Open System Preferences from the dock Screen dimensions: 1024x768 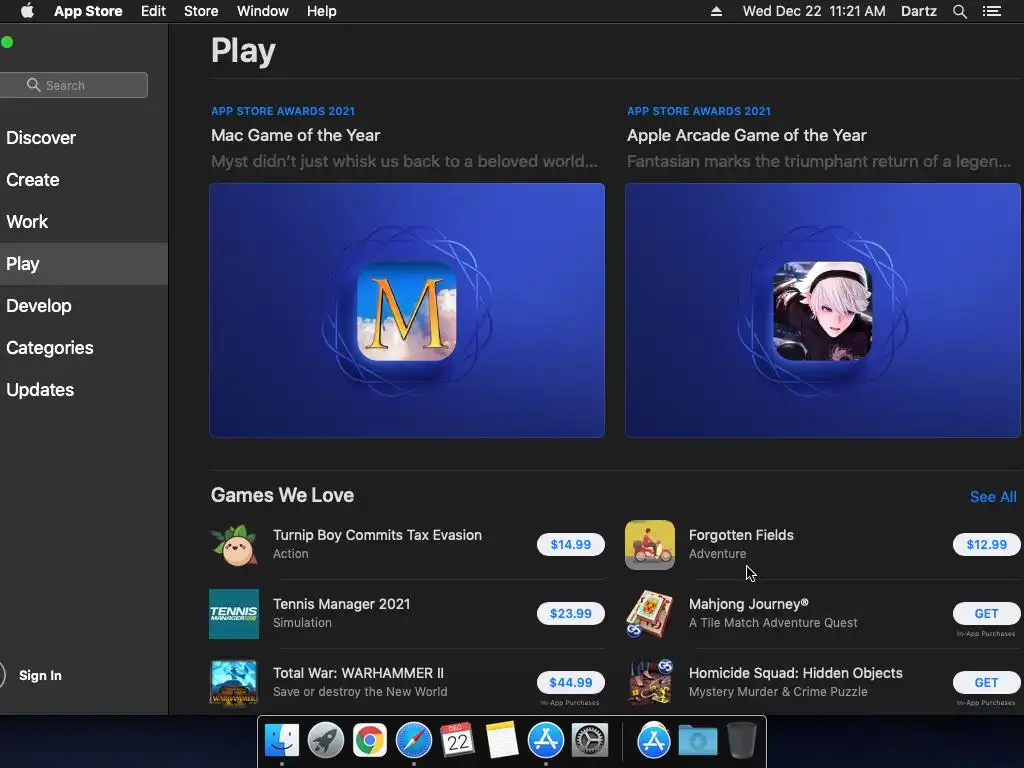(x=590, y=741)
